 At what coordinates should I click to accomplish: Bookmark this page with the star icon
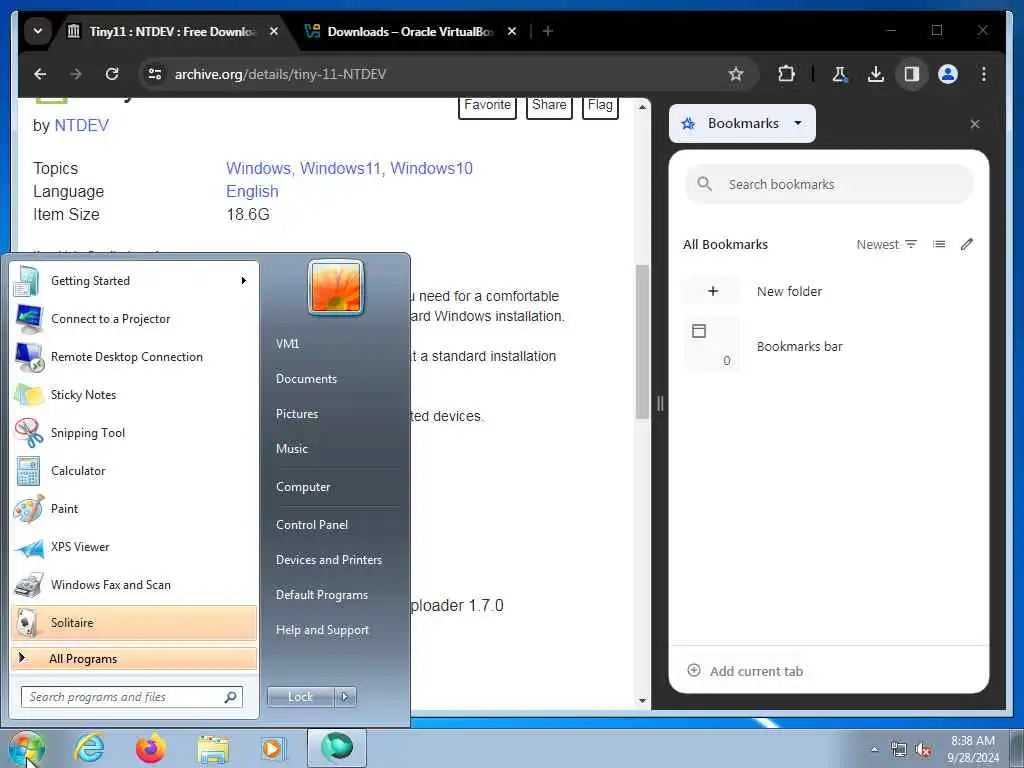pos(736,74)
